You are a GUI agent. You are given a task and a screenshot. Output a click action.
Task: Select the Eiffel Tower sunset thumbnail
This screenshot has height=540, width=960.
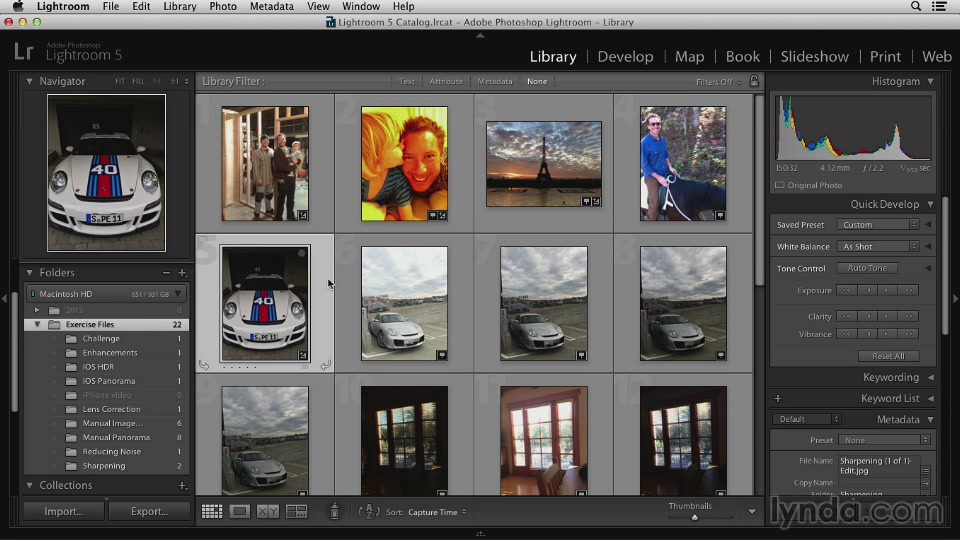click(544, 163)
